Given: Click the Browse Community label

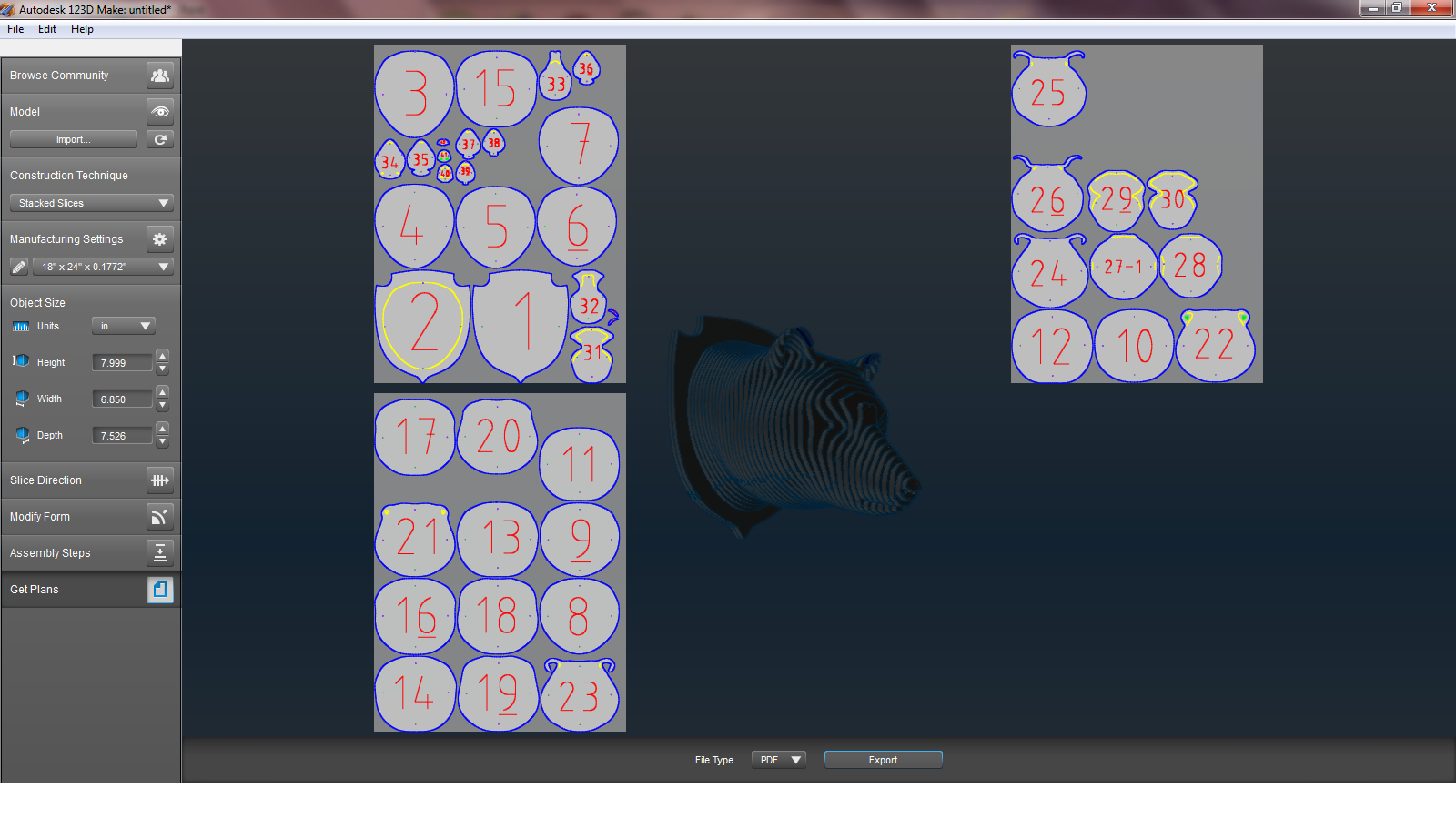Looking at the screenshot, I should click(x=59, y=76).
